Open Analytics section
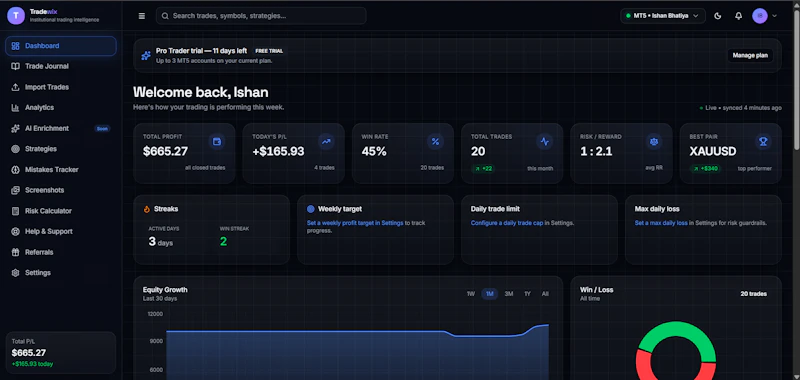Screen dimensions: 800x380 (x=61, y=108)
